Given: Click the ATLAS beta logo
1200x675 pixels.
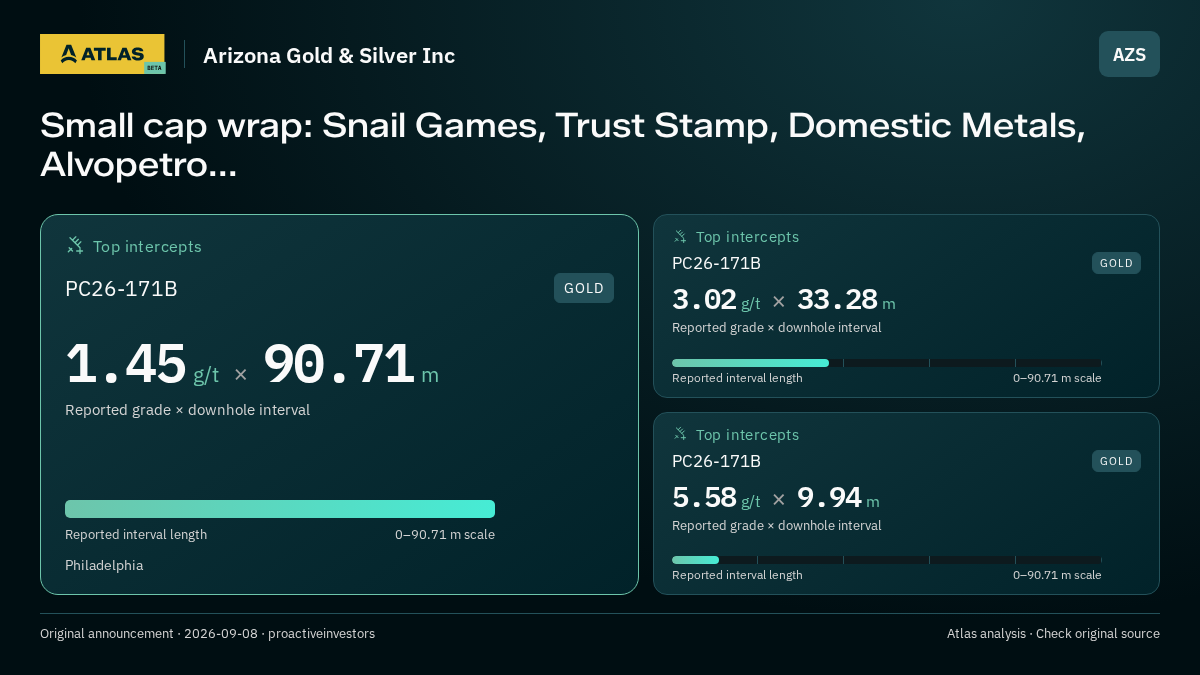Looking at the screenshot, I should click(103, 54).
